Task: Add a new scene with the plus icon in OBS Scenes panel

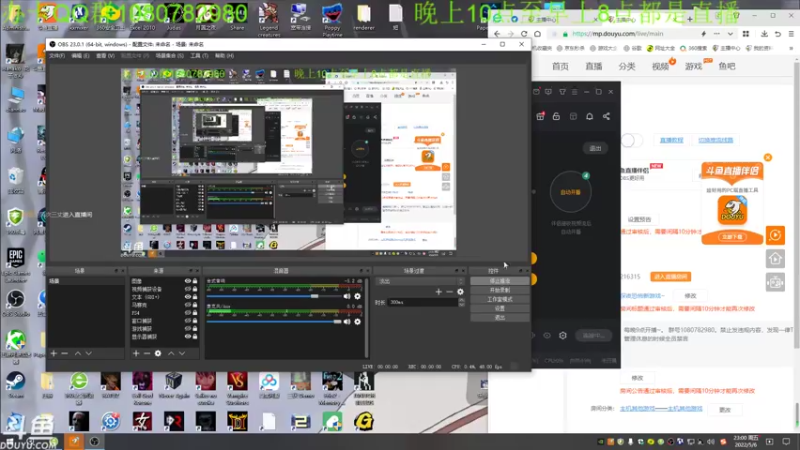Action: pyautogui.click(x=54, y=353)
